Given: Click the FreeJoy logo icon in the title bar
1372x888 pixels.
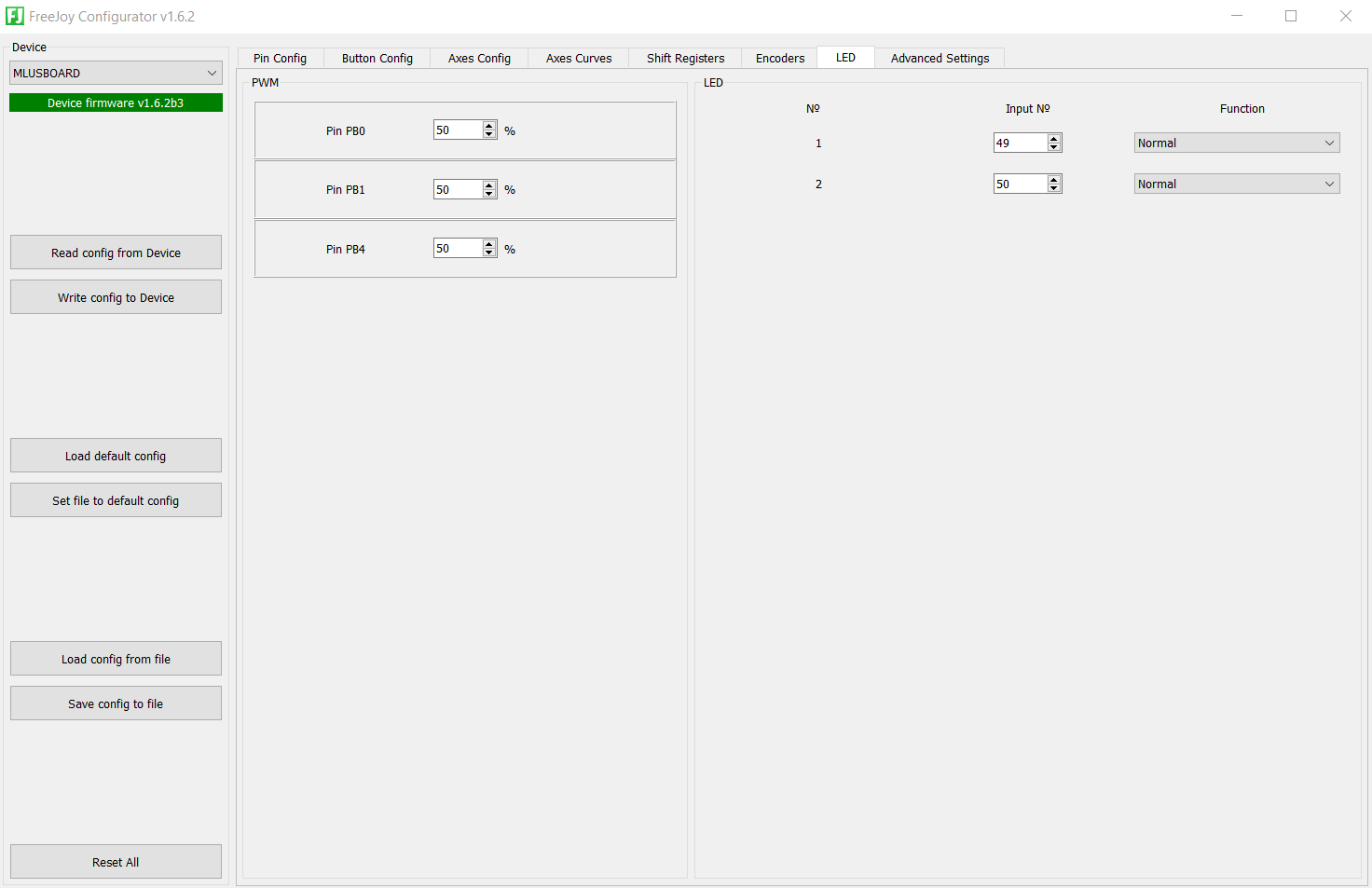Looking at the screenshot, I should 15,16.
